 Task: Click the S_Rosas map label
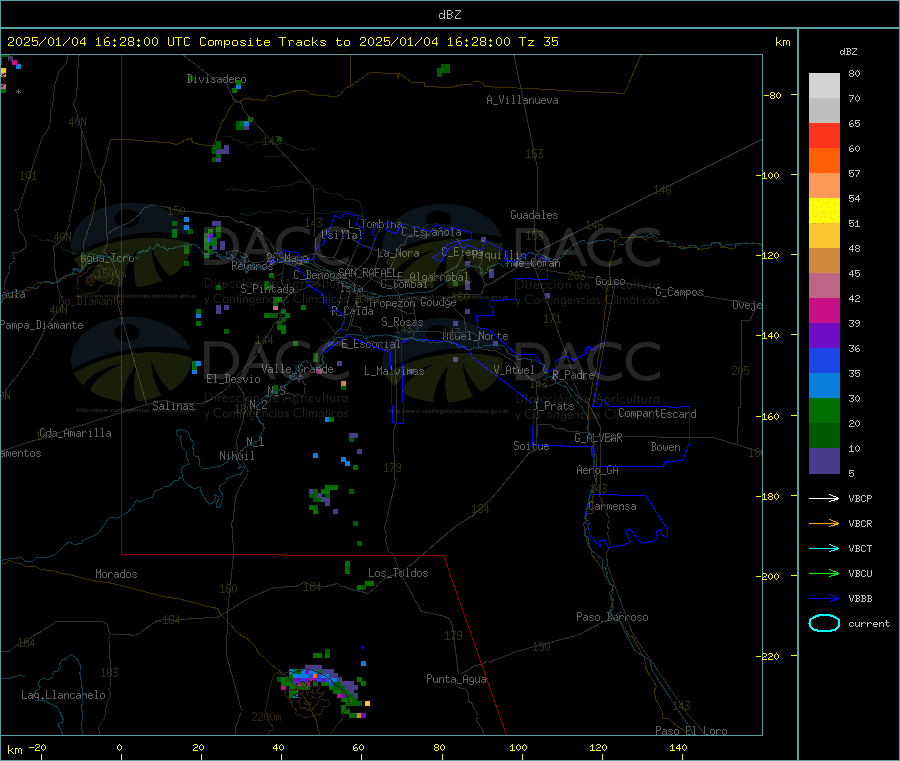click(402, 322)
